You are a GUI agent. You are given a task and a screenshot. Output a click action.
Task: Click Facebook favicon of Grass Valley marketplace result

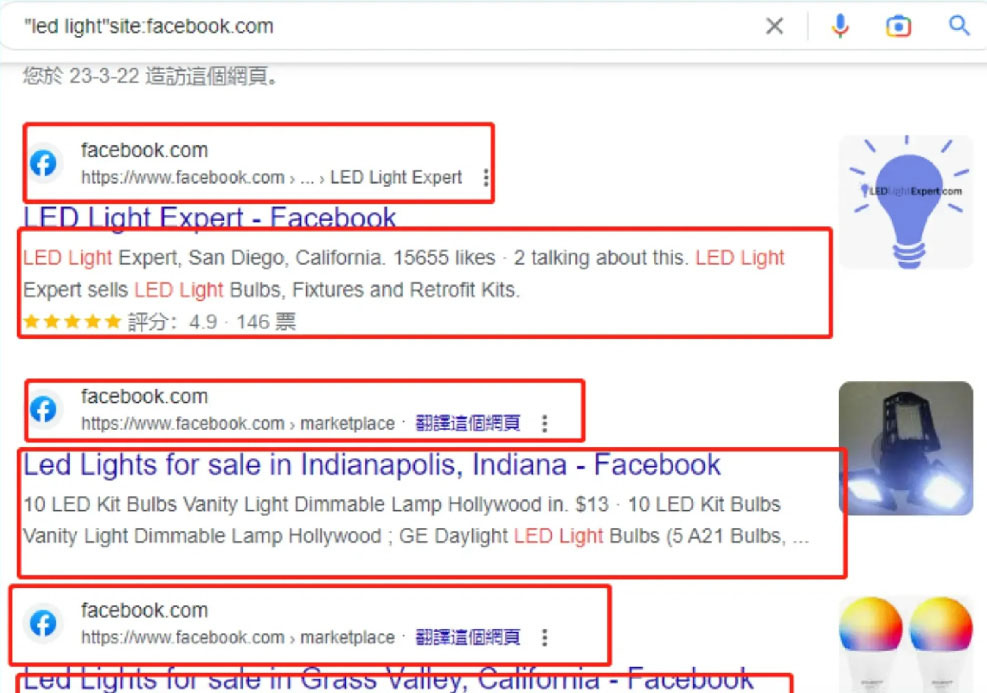pyautogui.click(x=43, y=623)
